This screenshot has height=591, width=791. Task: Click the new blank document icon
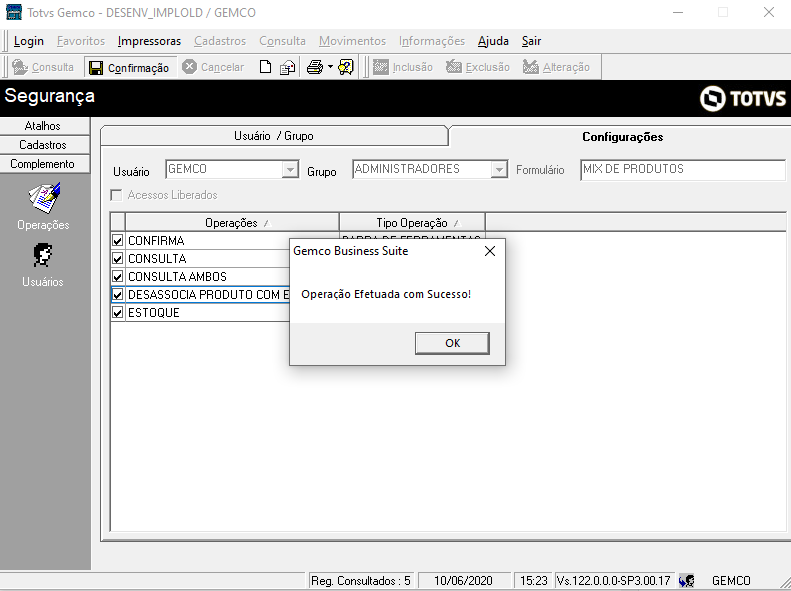[265, 67]
